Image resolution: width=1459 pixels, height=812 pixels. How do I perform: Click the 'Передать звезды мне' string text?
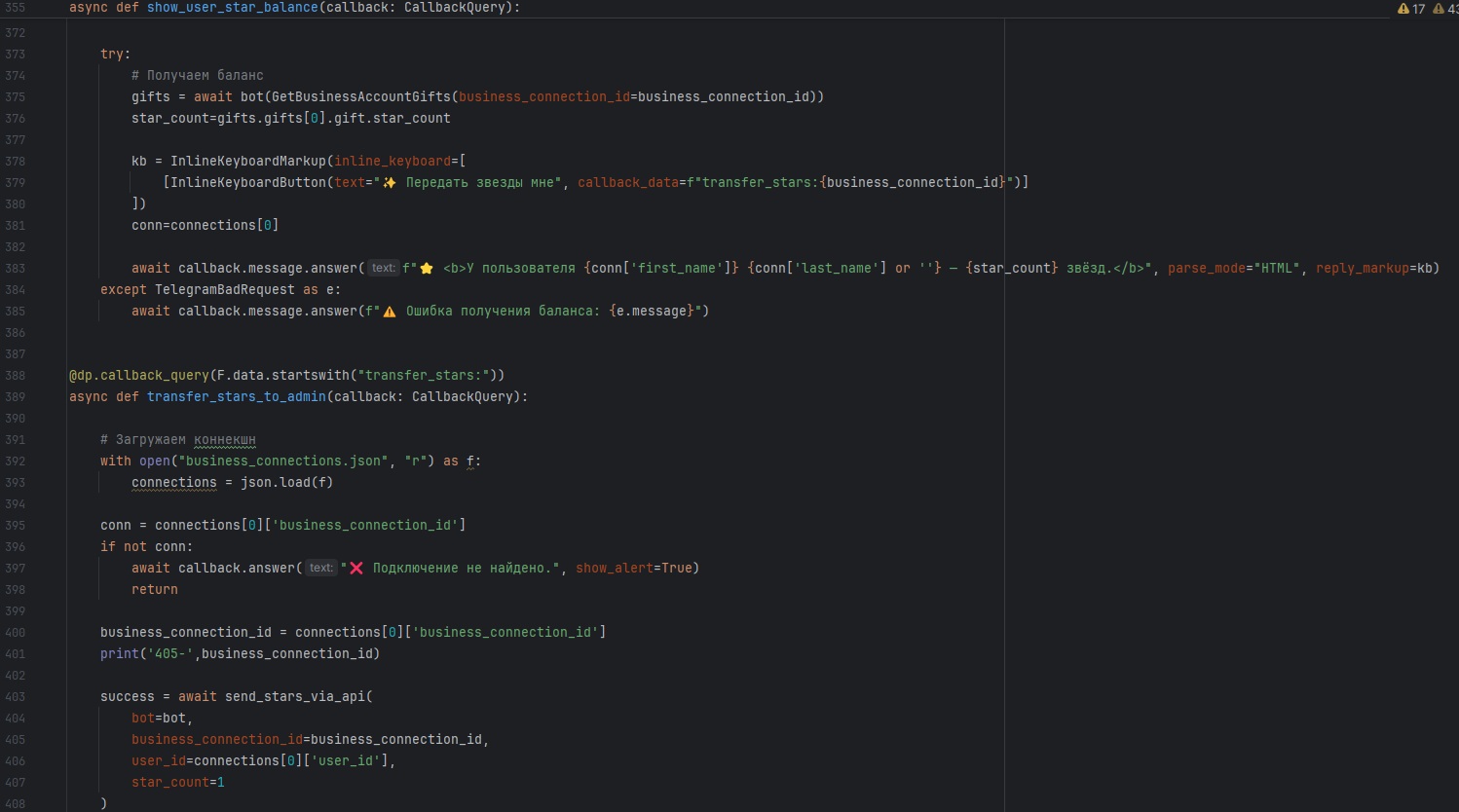(480, 182)
